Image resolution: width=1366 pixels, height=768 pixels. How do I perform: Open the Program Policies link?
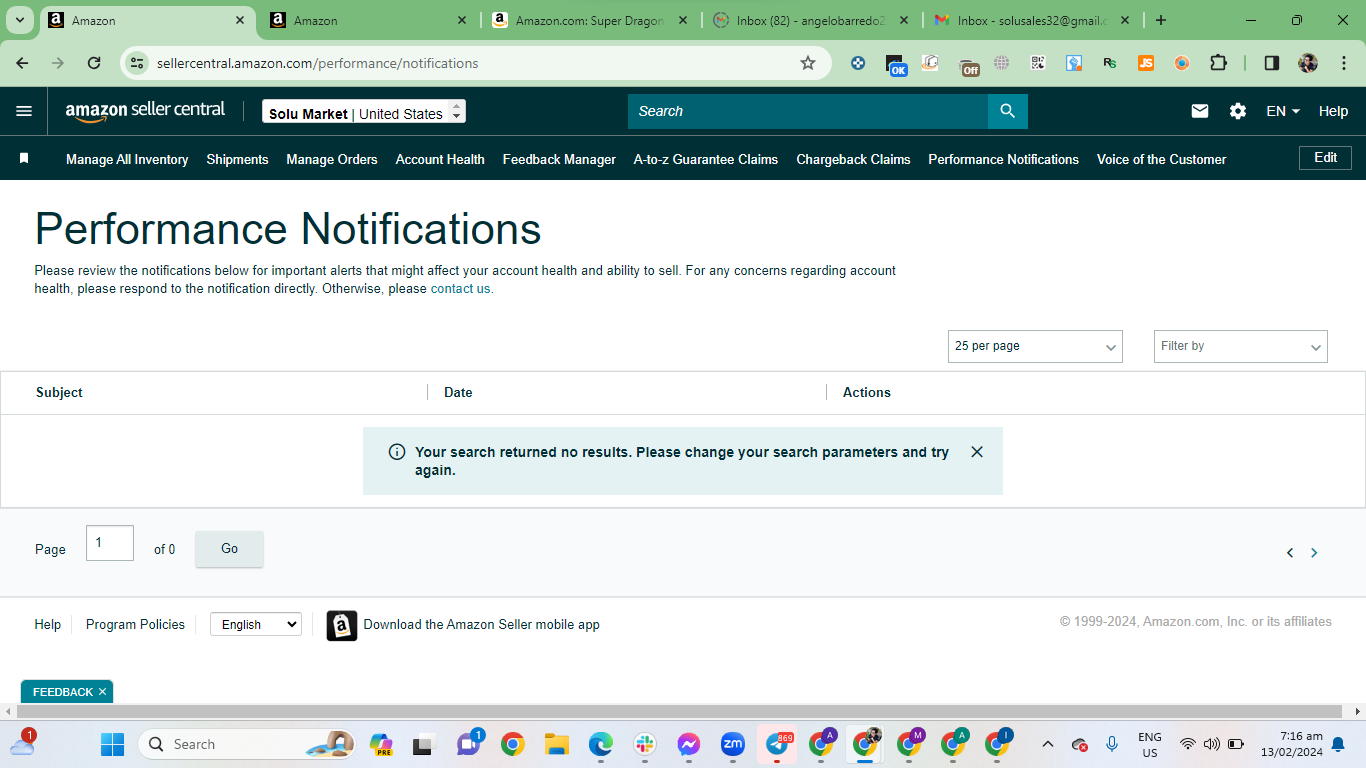(x=135, y=624)
